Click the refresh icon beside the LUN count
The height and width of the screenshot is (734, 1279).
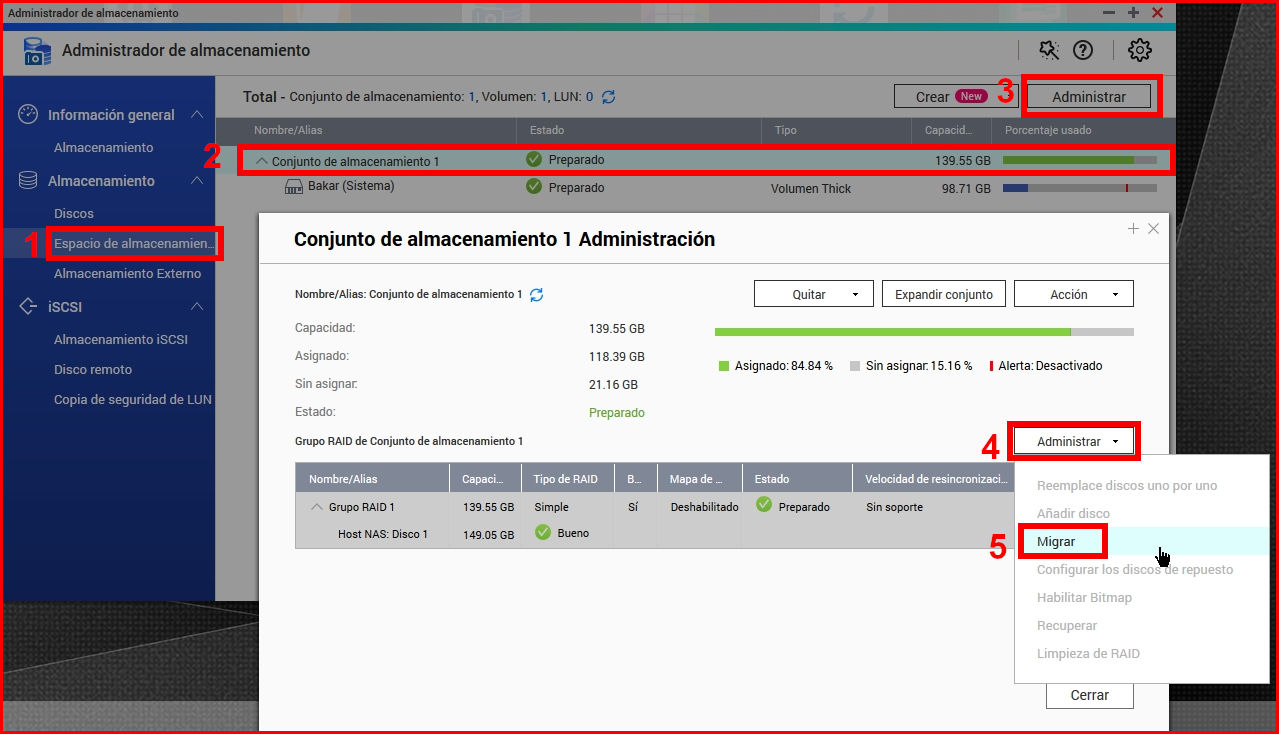click(608, 97)
